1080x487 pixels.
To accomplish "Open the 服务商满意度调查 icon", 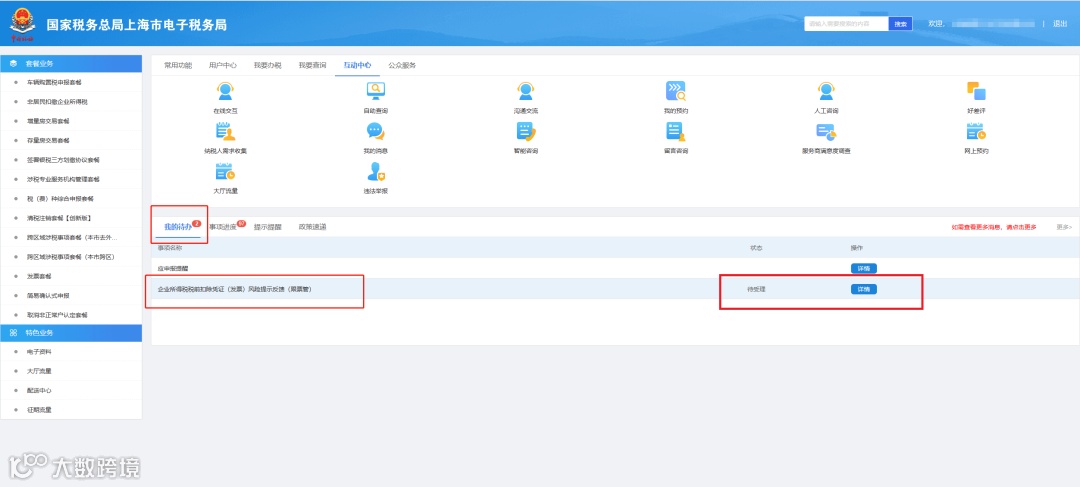I will (x=826, y=132).
